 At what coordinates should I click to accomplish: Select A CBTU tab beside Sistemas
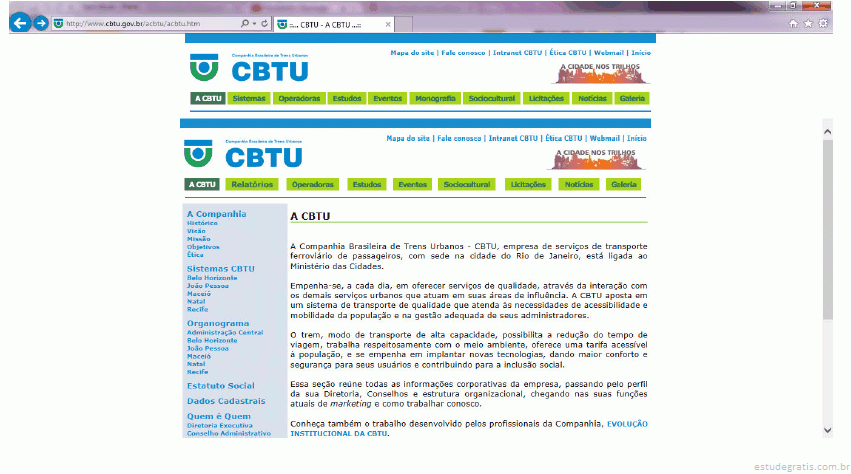(208, 98)
